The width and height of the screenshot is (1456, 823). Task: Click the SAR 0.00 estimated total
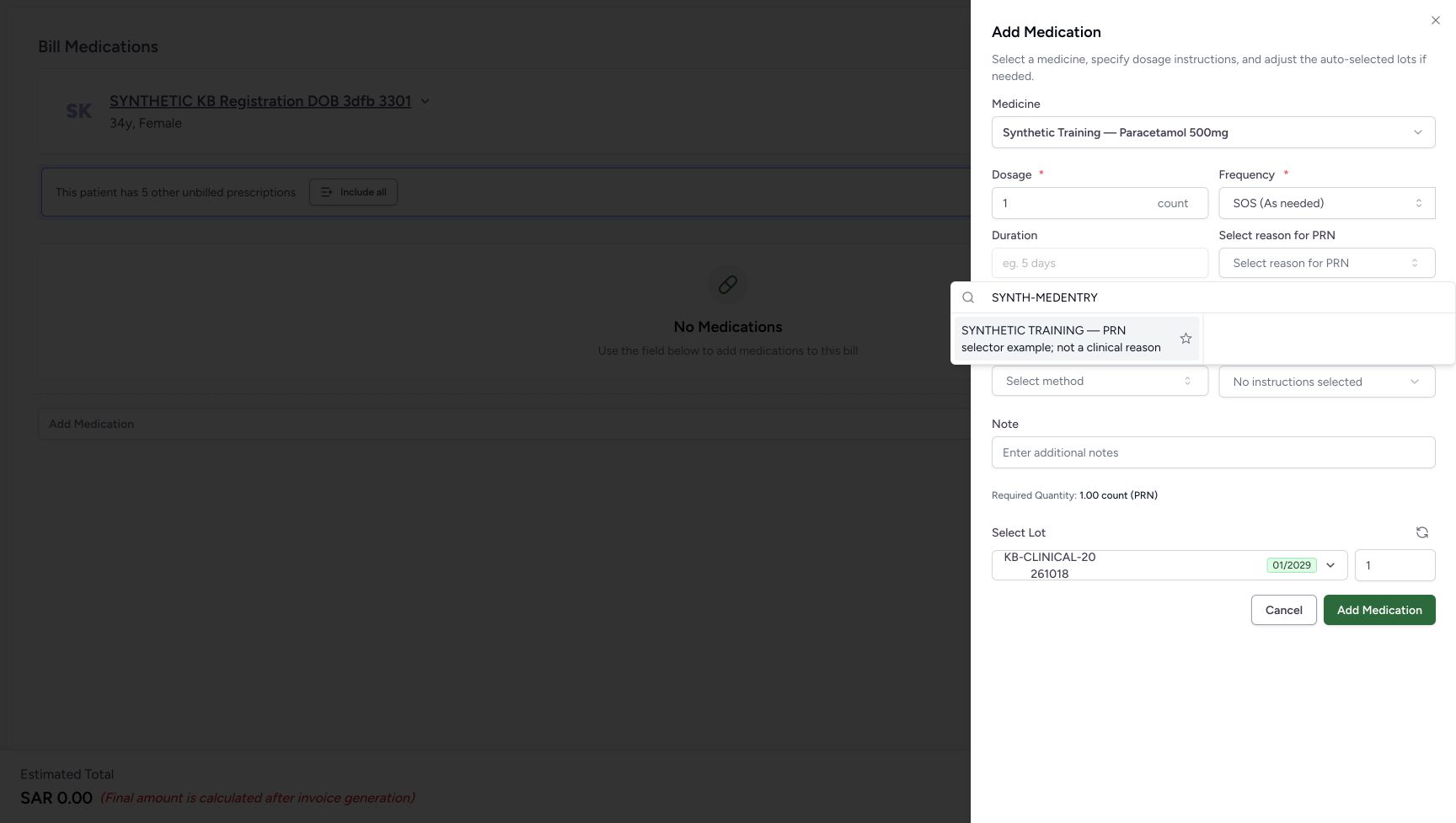(56, 798)
